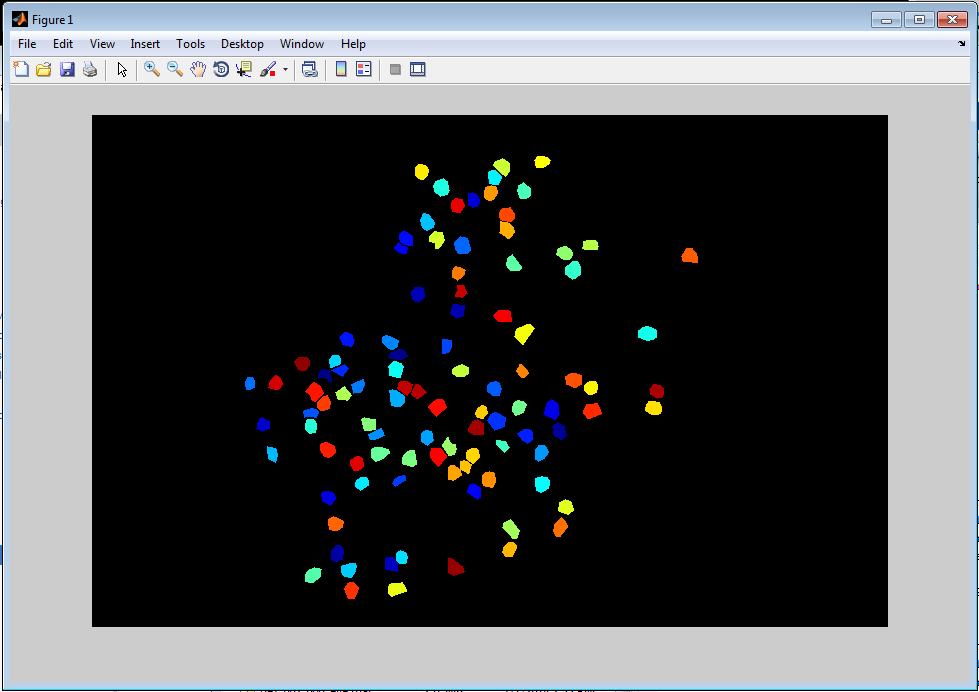The width and height of the screenshot is (979, 692).
Task: Toggle the Data Cursor tool
Action: pyautogui.click(x=244, y=69)
